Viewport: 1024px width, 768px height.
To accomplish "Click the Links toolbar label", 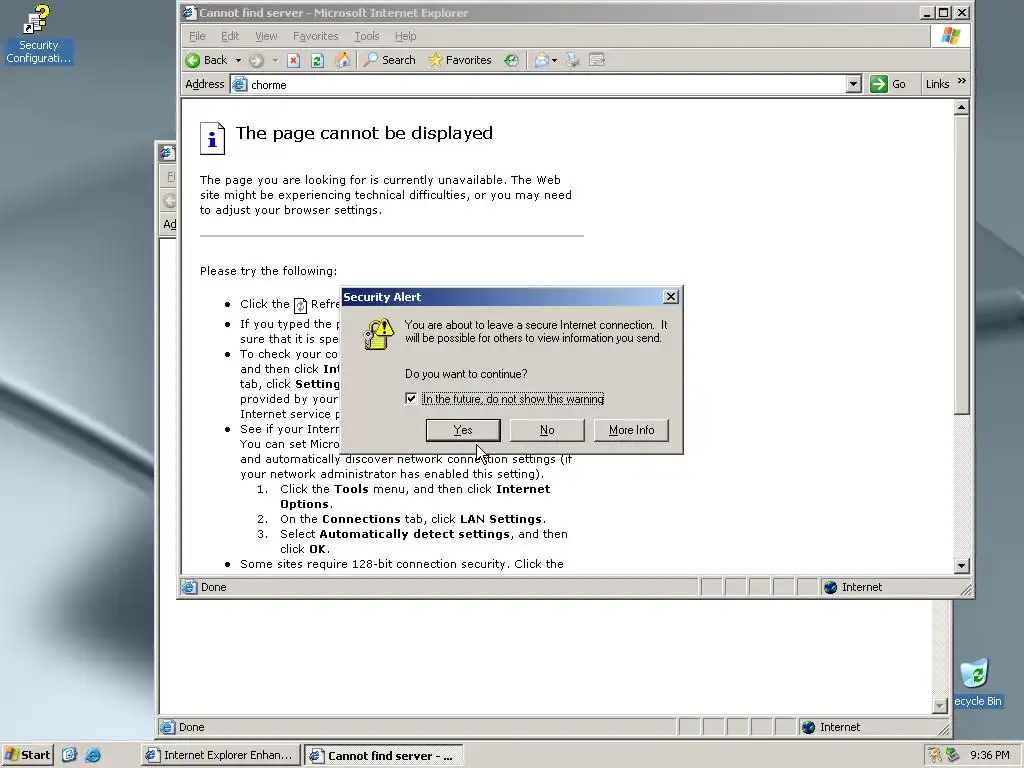I will click(938, 84).
